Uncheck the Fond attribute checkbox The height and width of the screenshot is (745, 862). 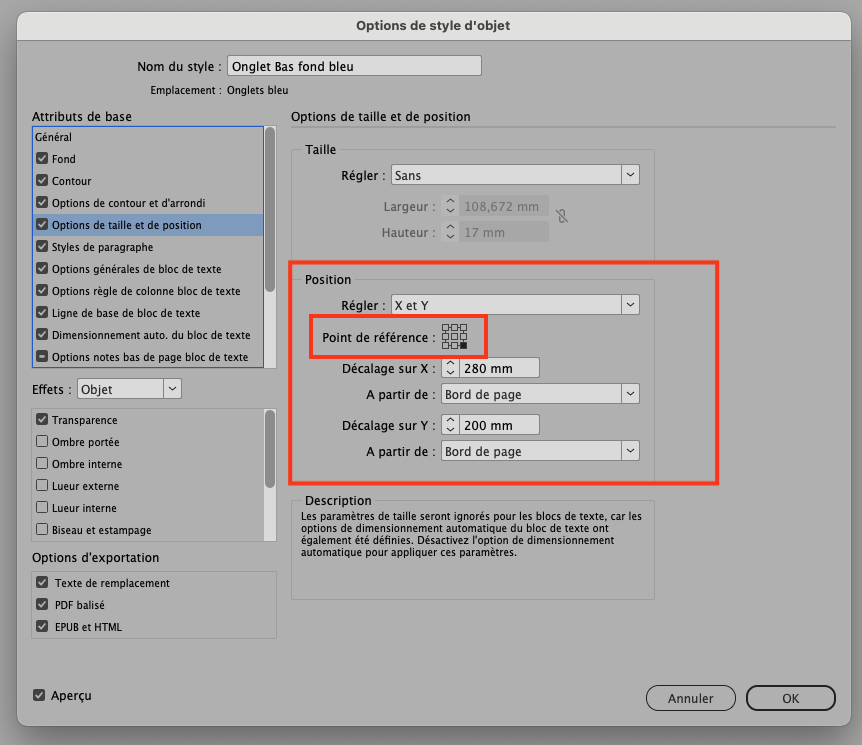pos(42,158)
